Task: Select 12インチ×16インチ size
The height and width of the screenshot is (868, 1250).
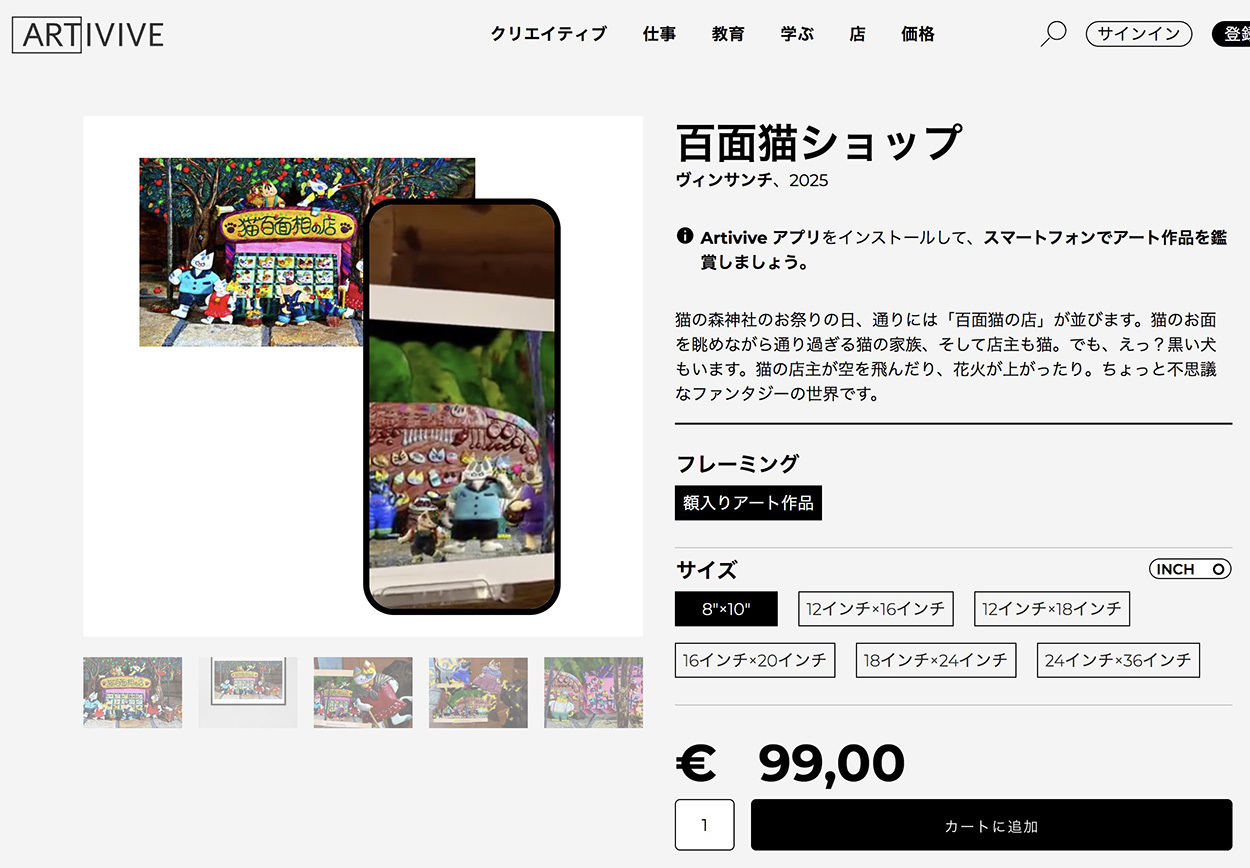Action: tap(876, 609)
